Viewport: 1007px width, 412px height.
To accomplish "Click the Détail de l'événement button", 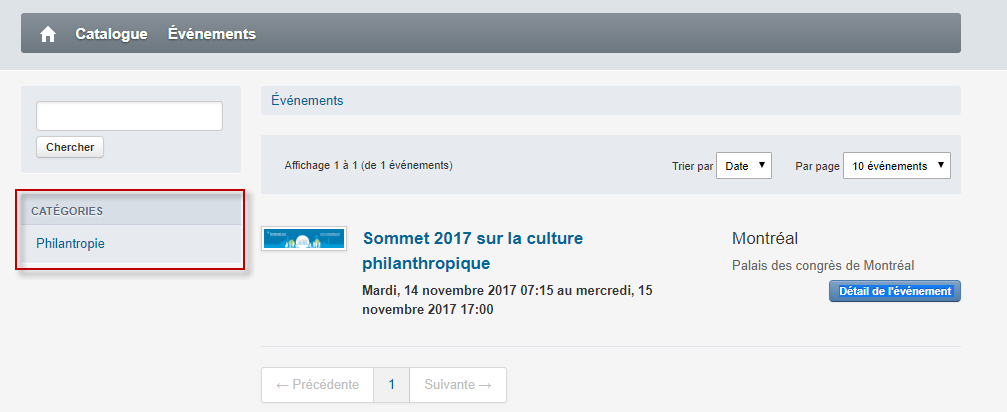I will coord(895,291).
